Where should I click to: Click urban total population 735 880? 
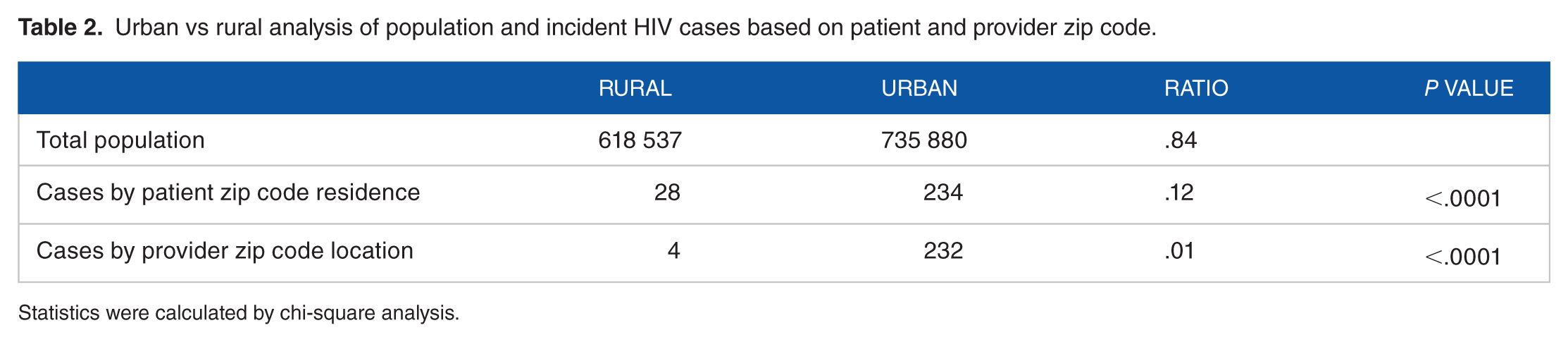tap(923, 140)
